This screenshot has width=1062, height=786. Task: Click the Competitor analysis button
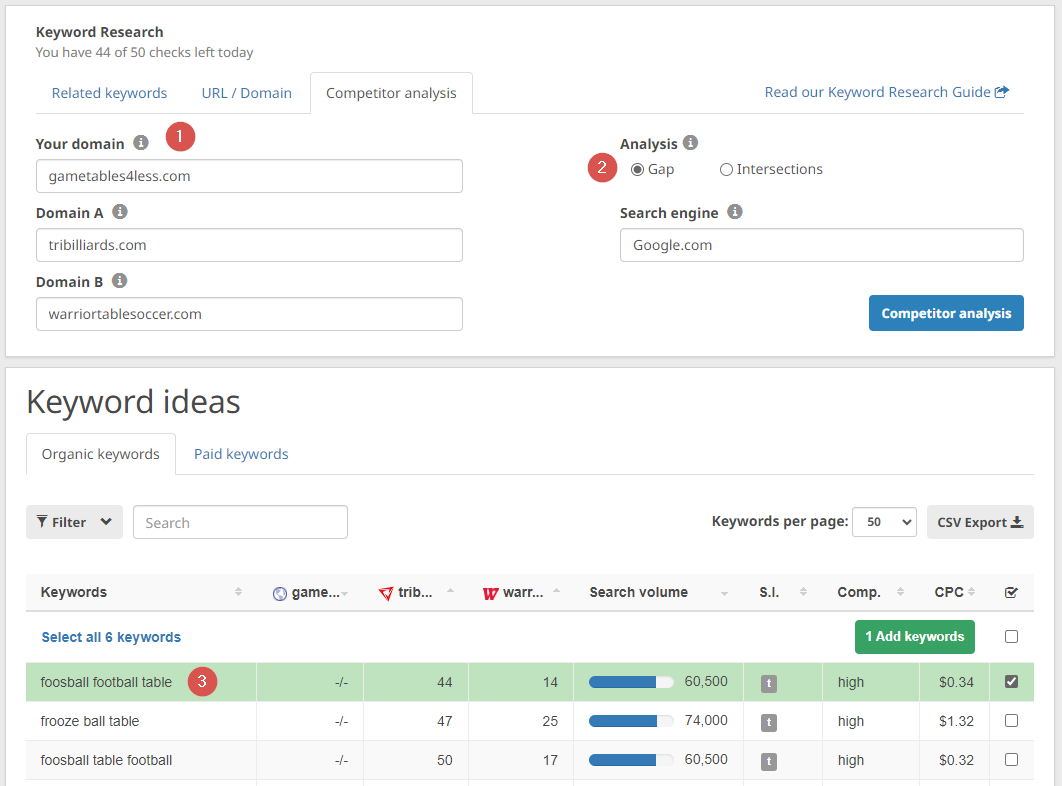click(945, 313)
